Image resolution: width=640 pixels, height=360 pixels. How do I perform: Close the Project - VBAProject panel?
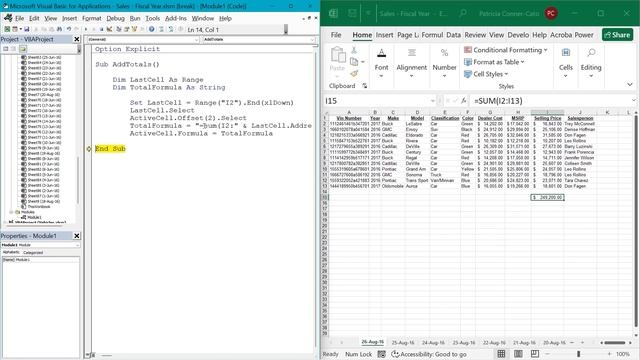pyautogui.click(x=77, y=39)
